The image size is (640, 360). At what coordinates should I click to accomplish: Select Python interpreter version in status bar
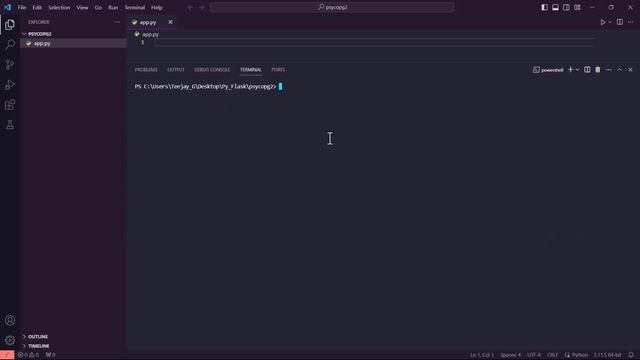click(607, 355)
